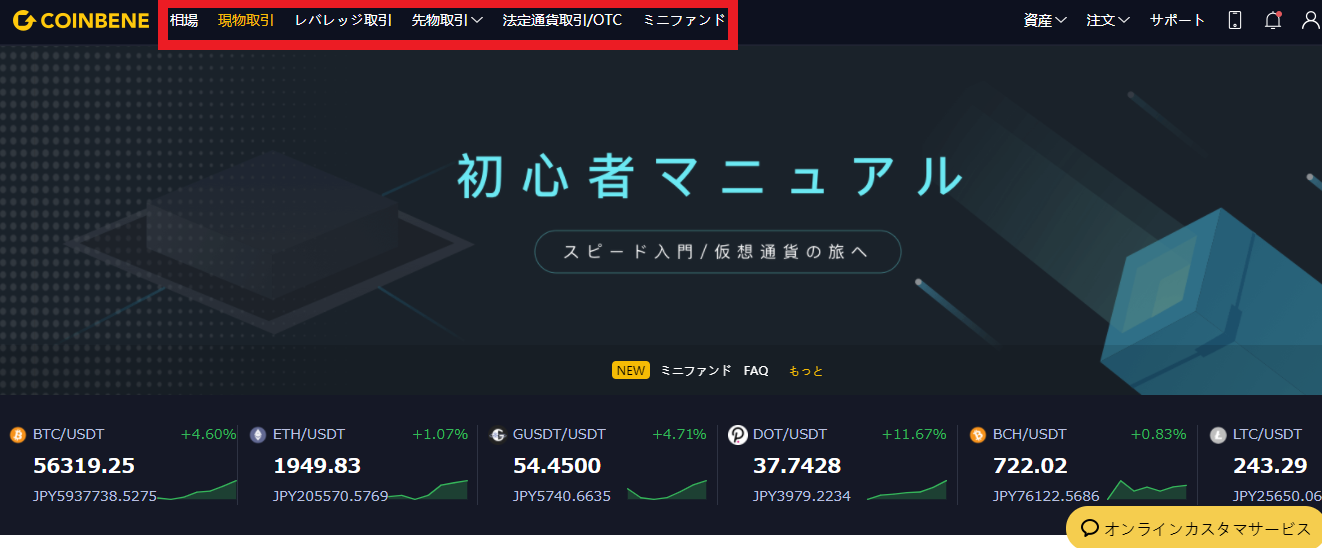Click the Bitcoin Cash icon for BCH/USDT
This screenshot has height=548, width=1322.
(x=978, y=435)
